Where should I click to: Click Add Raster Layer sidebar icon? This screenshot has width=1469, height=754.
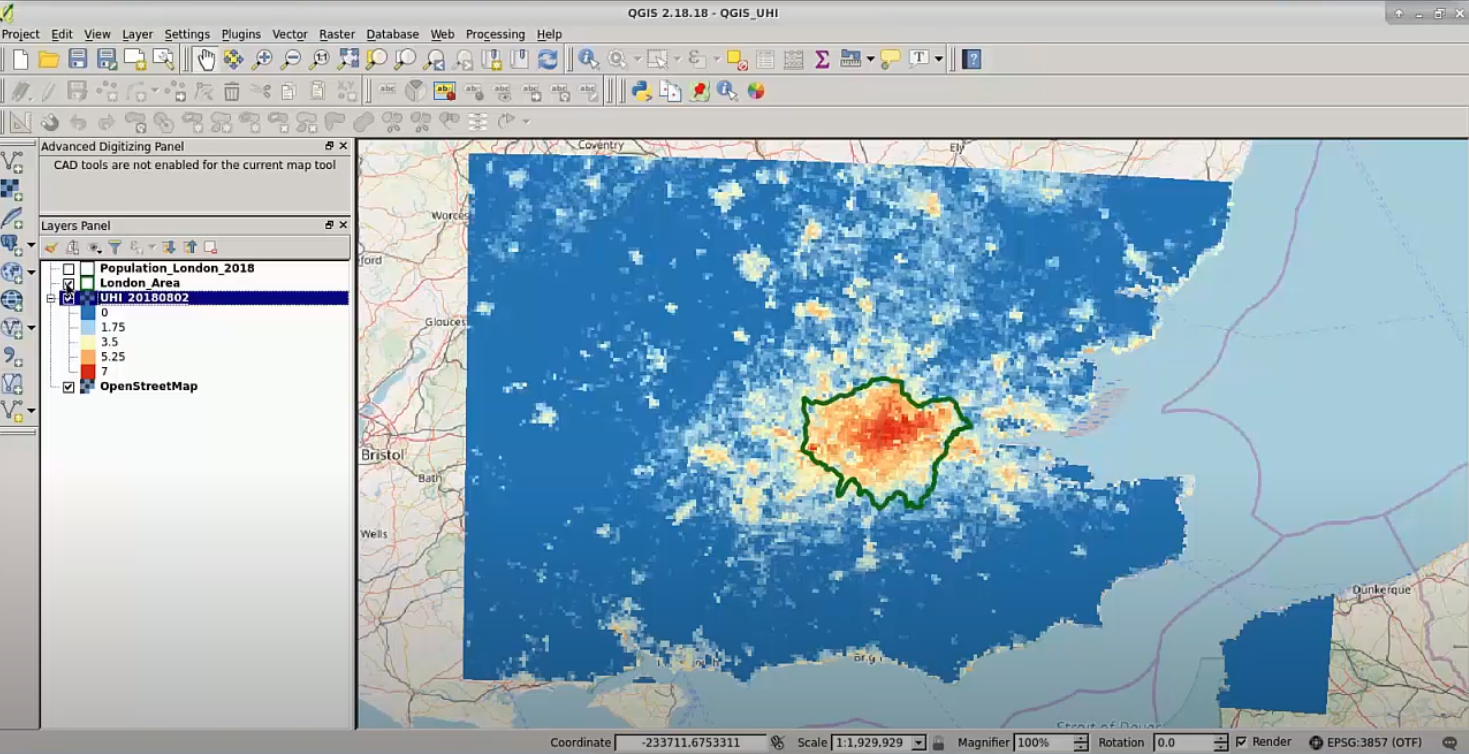click(x=11, y=189)
